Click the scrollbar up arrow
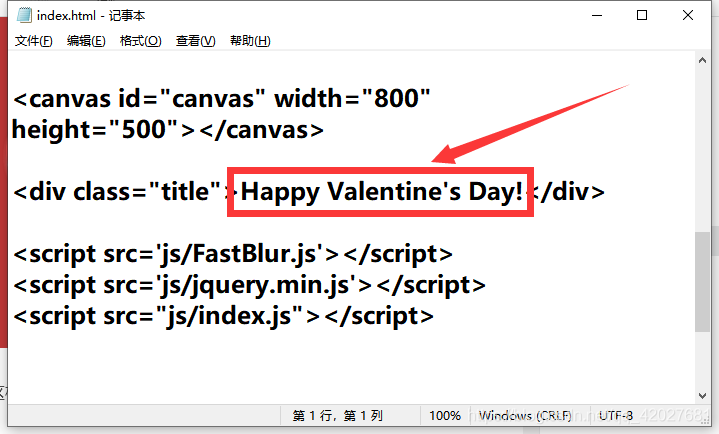 [702, 61]
